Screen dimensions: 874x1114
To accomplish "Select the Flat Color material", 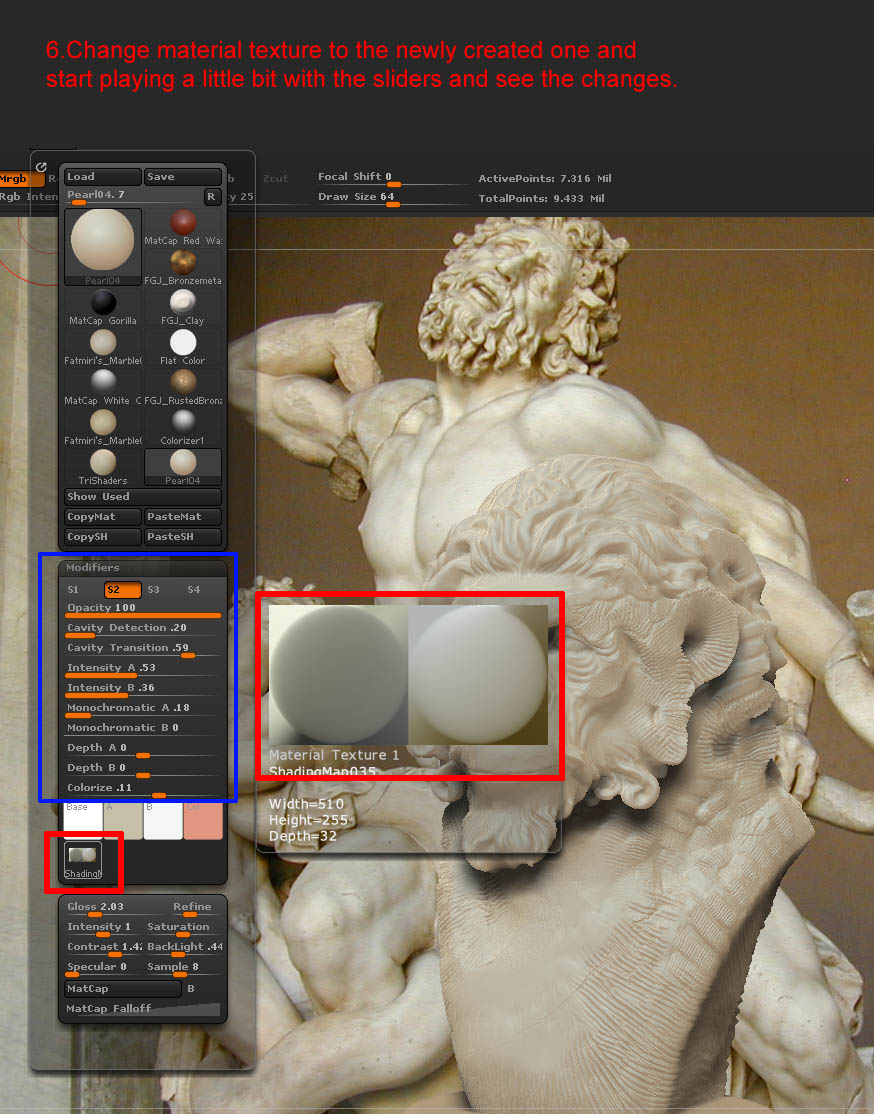I will pyautogui.click(x=183, y=347).
